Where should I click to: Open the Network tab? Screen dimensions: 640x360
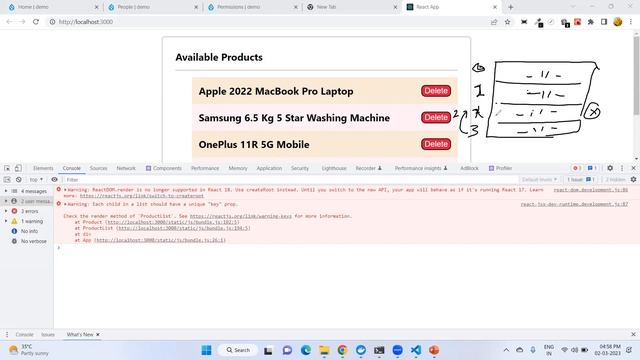pos(126,168)
